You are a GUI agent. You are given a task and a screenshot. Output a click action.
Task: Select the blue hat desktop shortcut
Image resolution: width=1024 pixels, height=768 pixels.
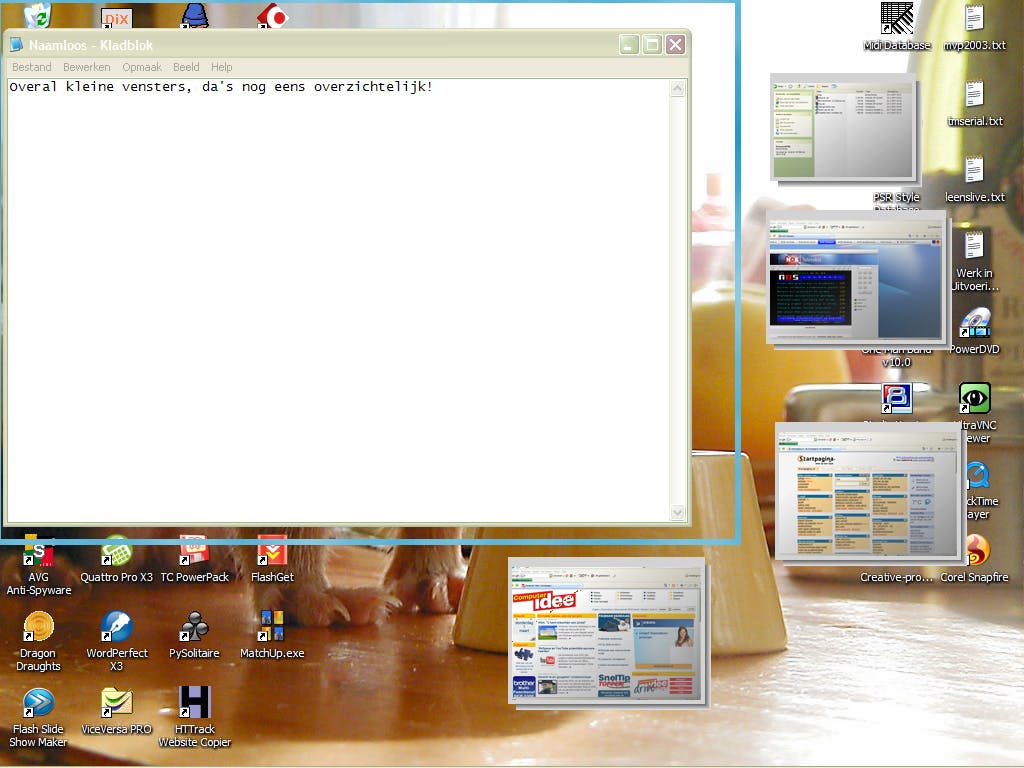point(195,14)
